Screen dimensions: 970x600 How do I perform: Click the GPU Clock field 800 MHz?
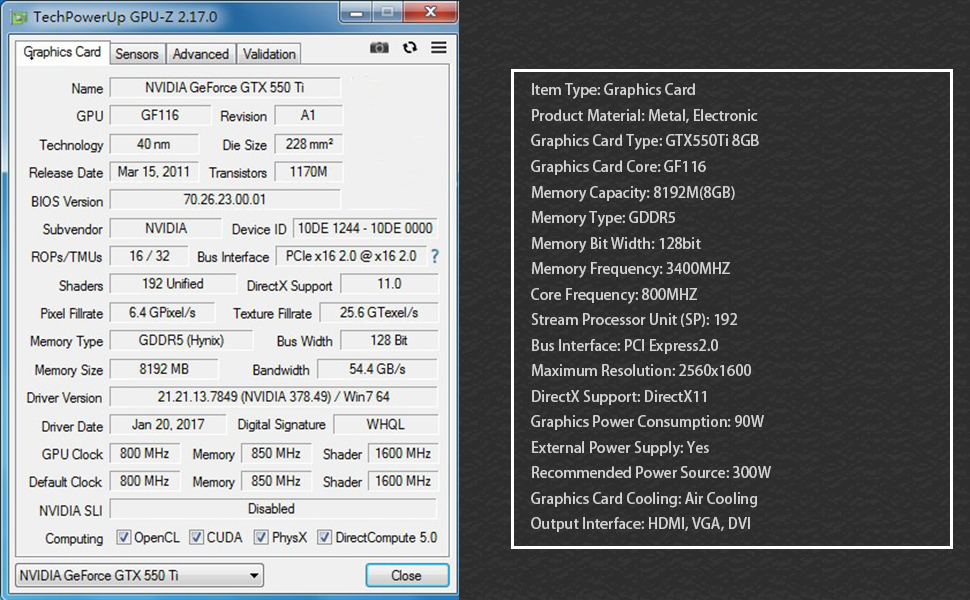tap(144, 453)
